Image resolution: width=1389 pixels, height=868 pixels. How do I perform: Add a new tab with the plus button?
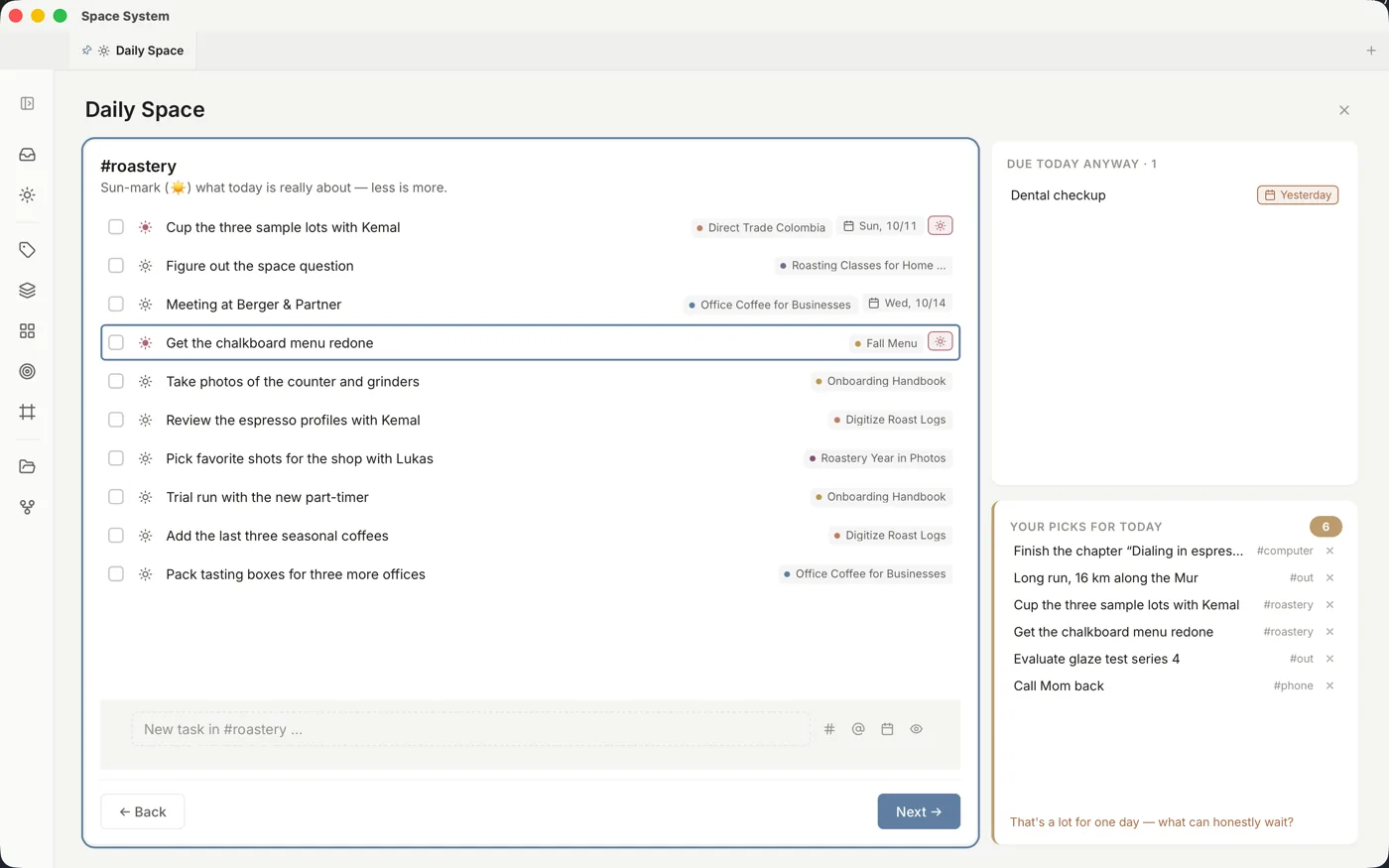coord(1371,51)
